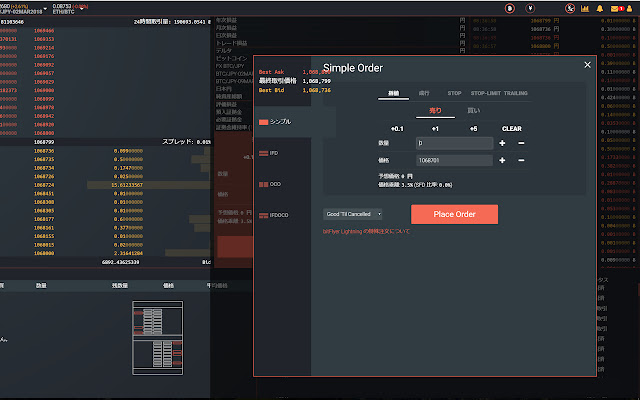Screen dimensions: 640x400
Task: Click the 最終取引価格 value 1,068,799
Action: click(316, 81)
